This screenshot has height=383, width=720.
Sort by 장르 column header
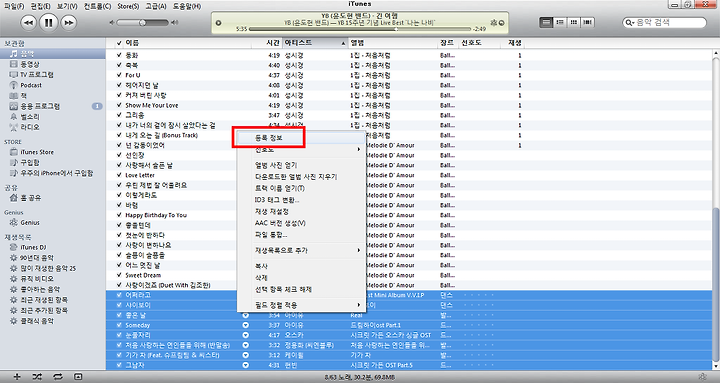click(x=448, y=43)
